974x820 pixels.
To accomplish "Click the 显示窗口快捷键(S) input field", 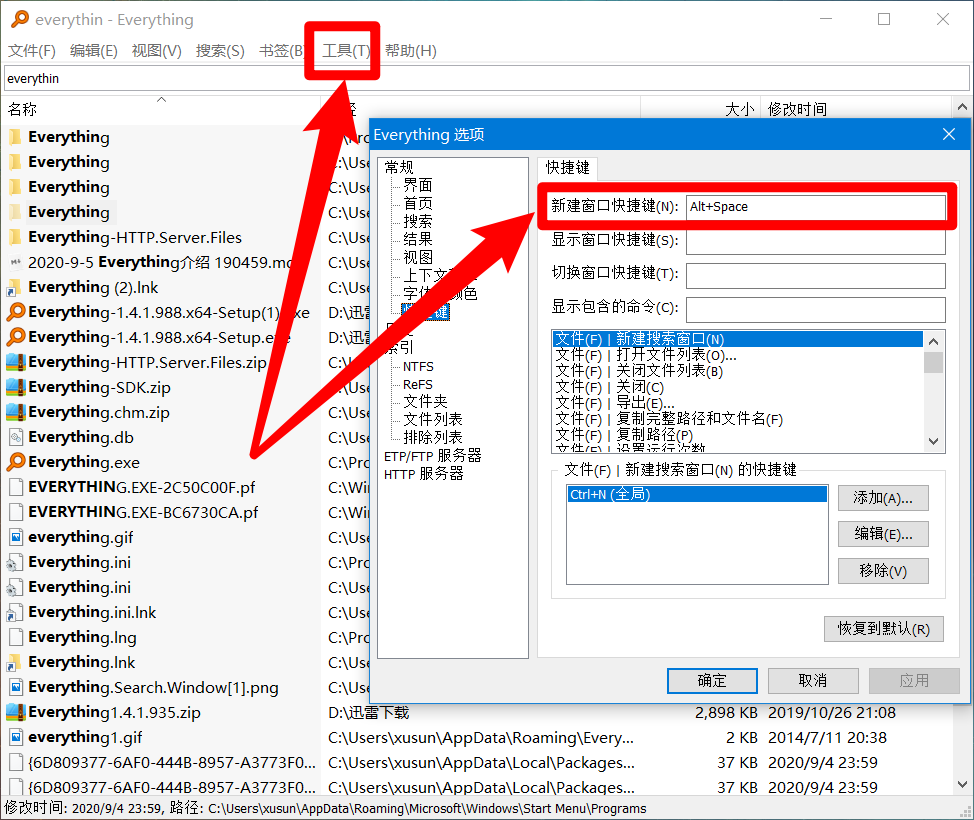I will (816, 242).
